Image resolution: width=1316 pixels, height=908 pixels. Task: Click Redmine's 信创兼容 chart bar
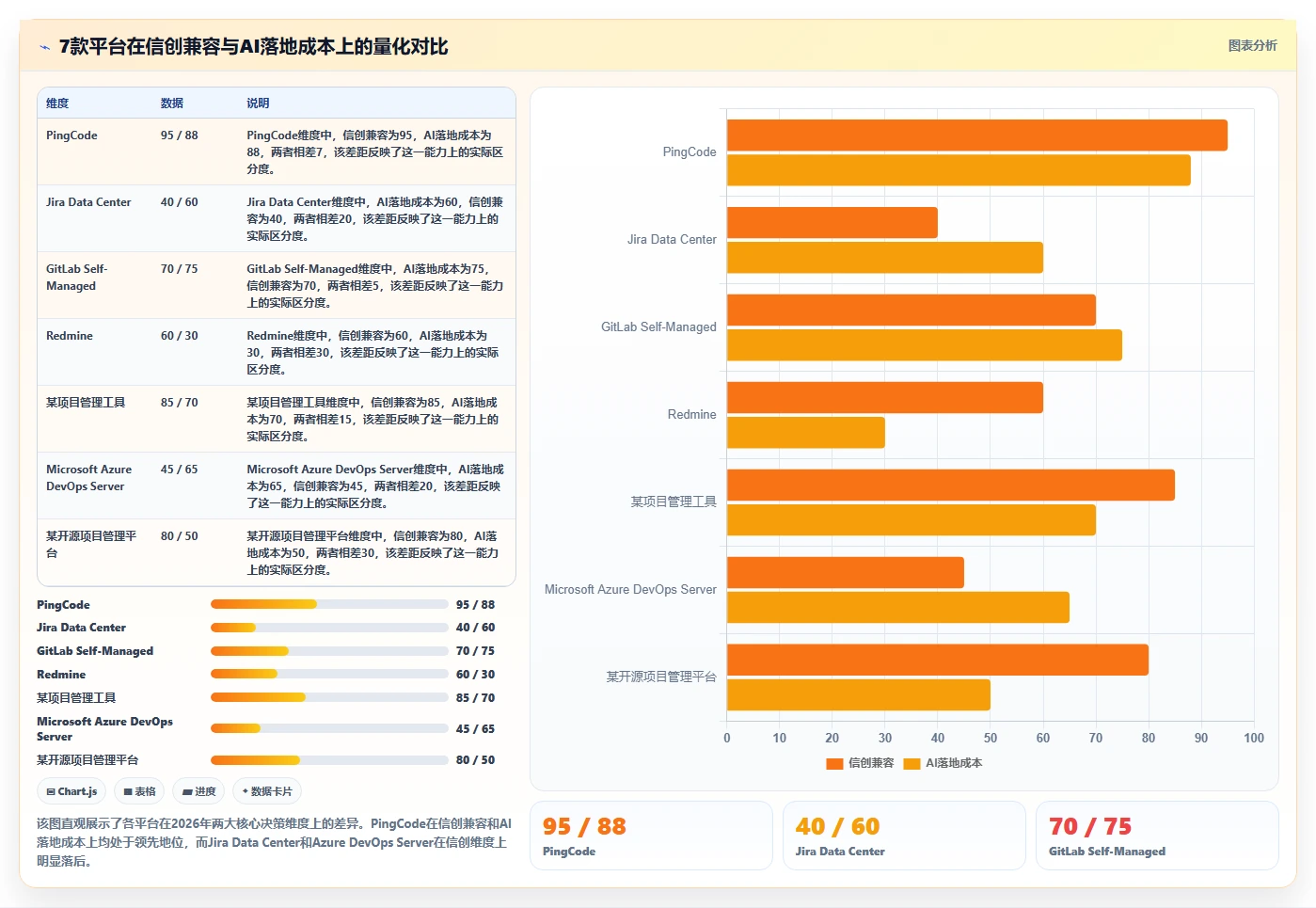pyautogui.click(x=885, y=398)
